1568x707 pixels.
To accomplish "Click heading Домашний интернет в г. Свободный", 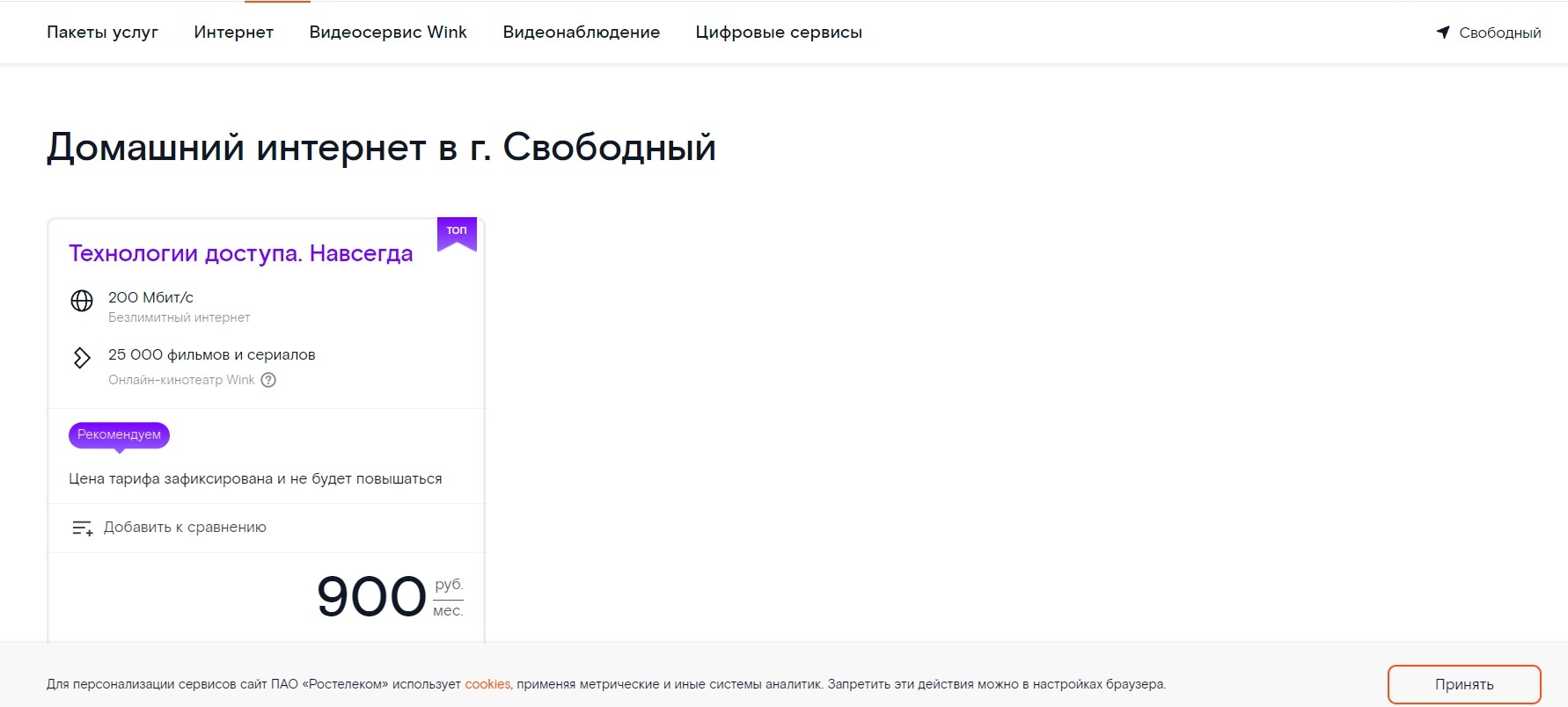I will point(381,147).
